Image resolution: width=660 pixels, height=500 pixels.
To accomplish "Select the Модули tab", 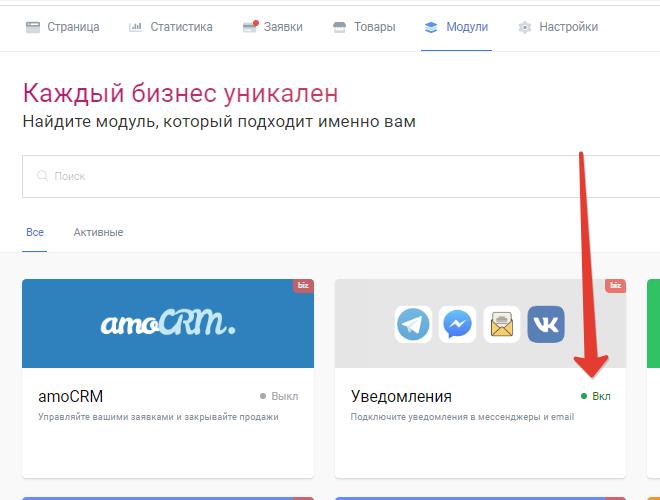I will pos(457,27).
